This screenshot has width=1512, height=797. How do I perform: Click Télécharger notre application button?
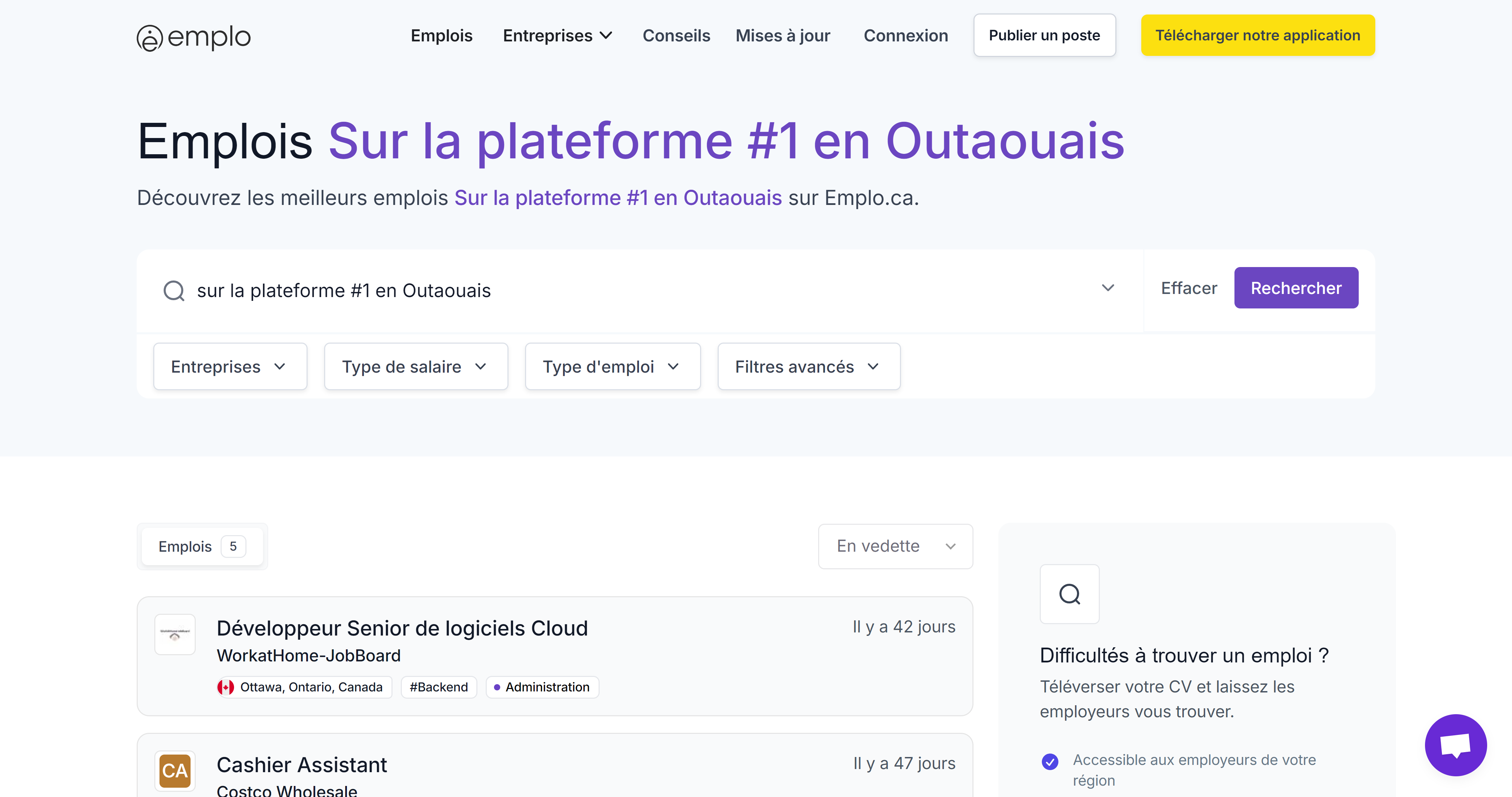[1257, 35]
